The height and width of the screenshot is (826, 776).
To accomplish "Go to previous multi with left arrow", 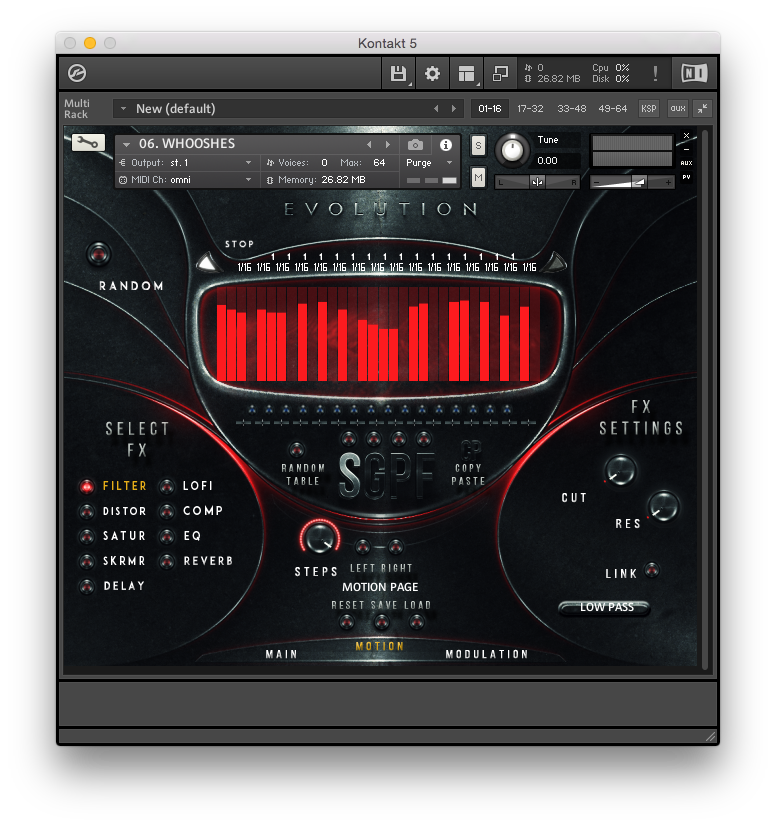I will [436, 109].
